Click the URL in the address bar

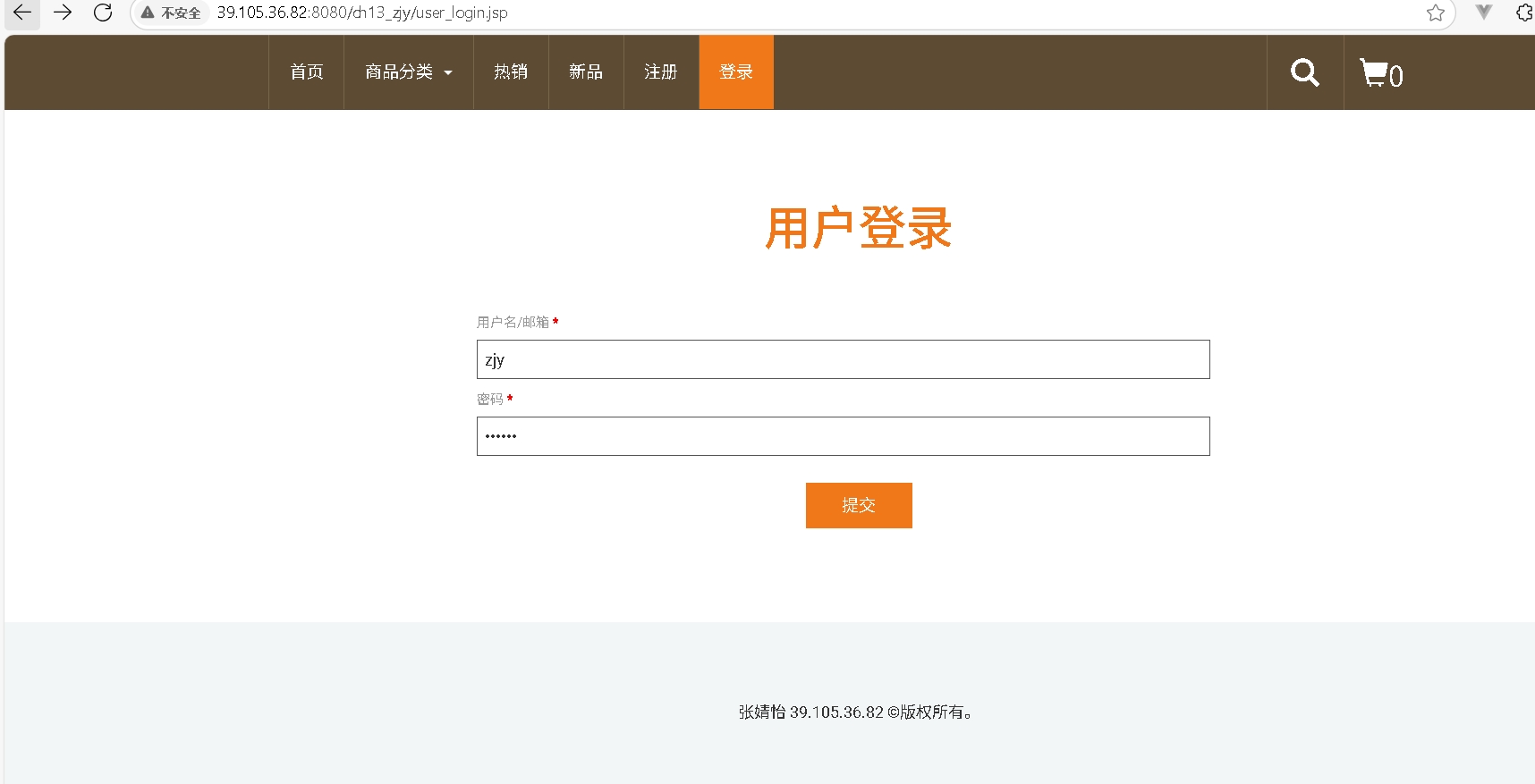click(x=362, y=13)
